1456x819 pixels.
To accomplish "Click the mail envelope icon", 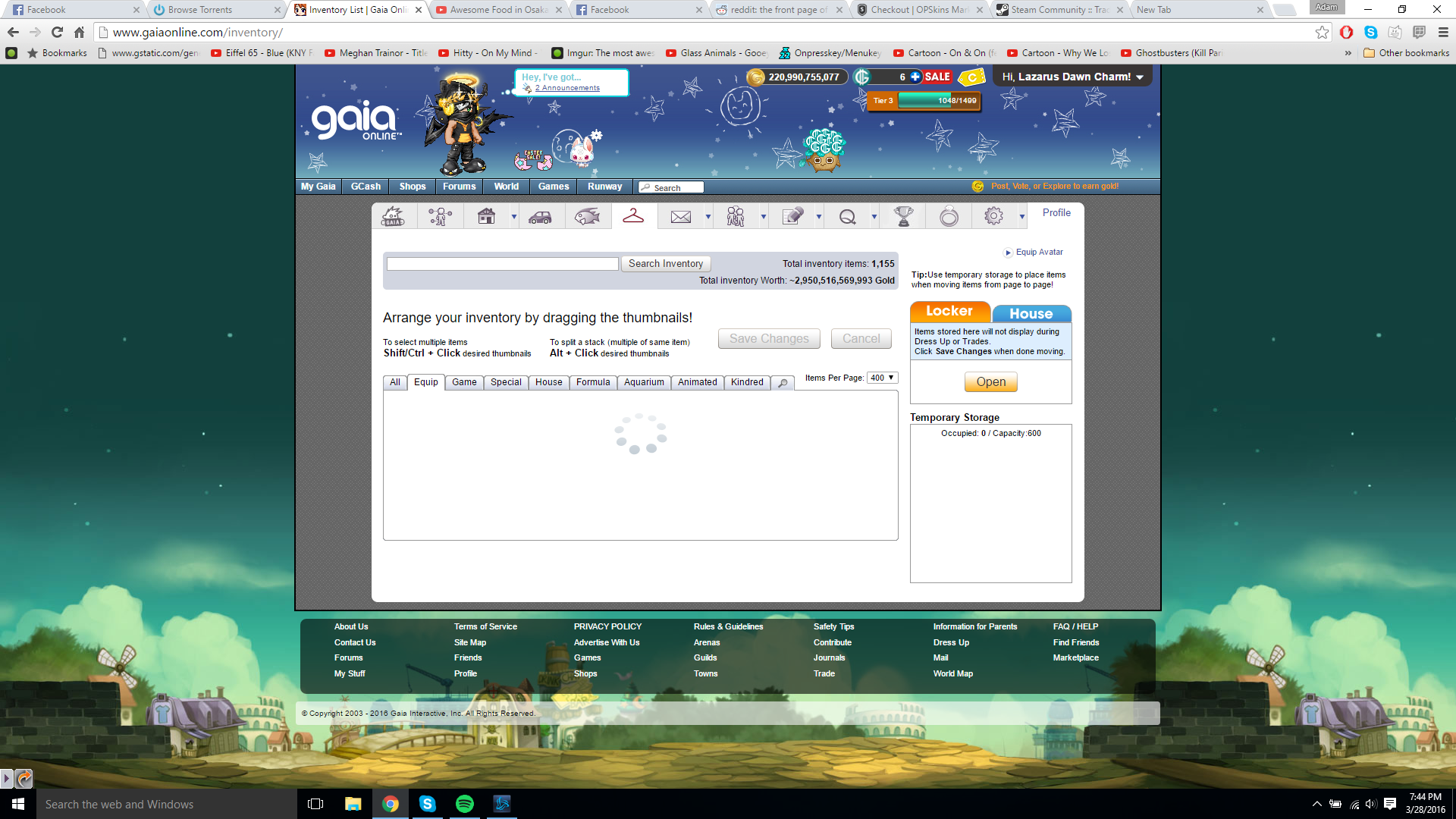I will (x=680, y=217).
